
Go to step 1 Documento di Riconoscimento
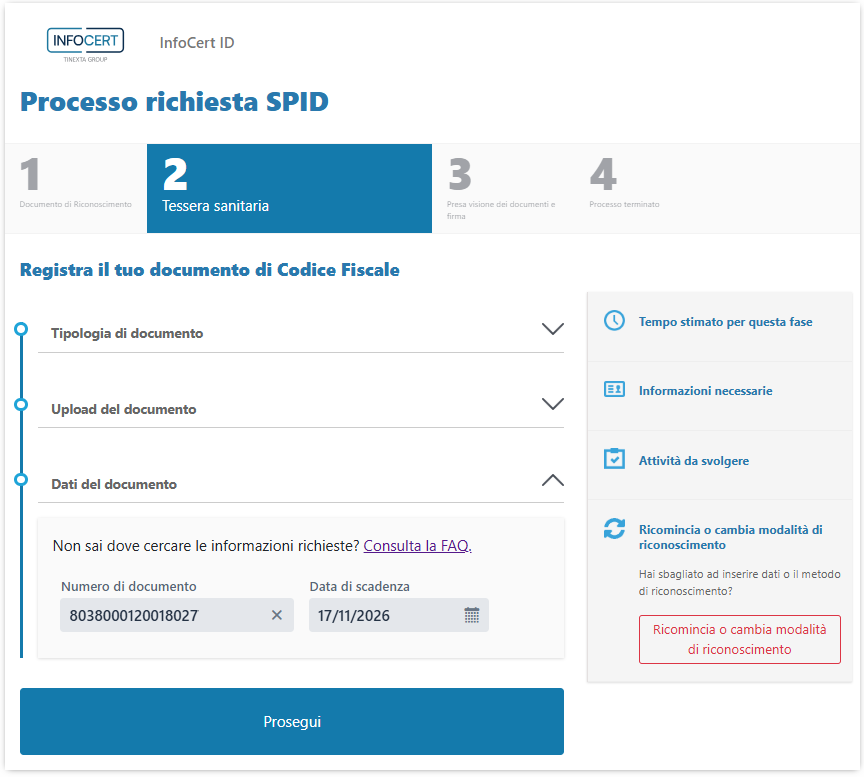[x=76, y=188]
